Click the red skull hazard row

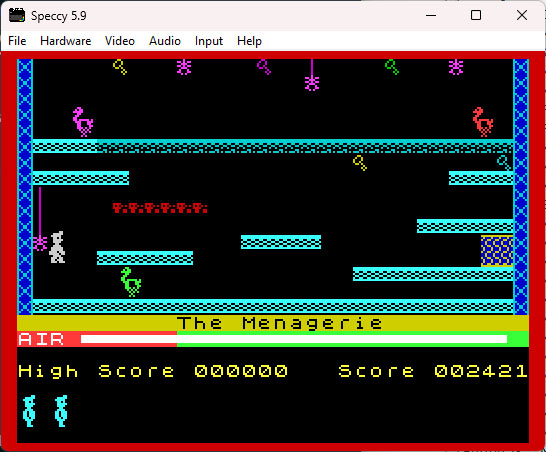click(x=161, y=208)
